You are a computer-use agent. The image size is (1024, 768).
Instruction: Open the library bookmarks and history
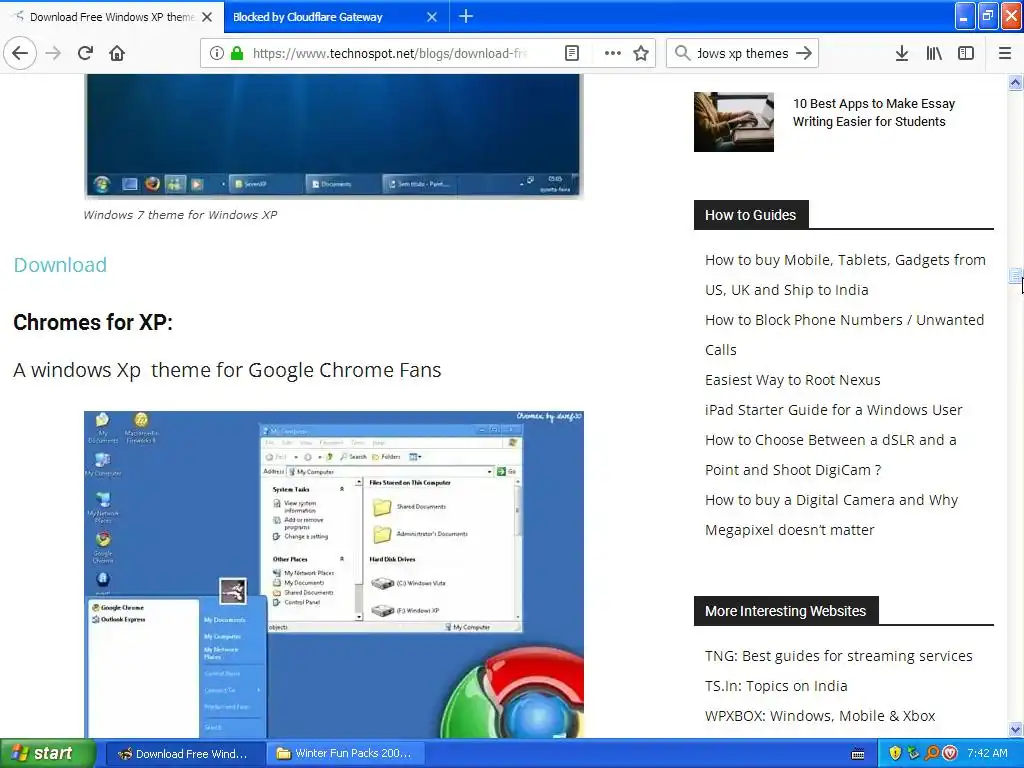(x=934, y=53)
